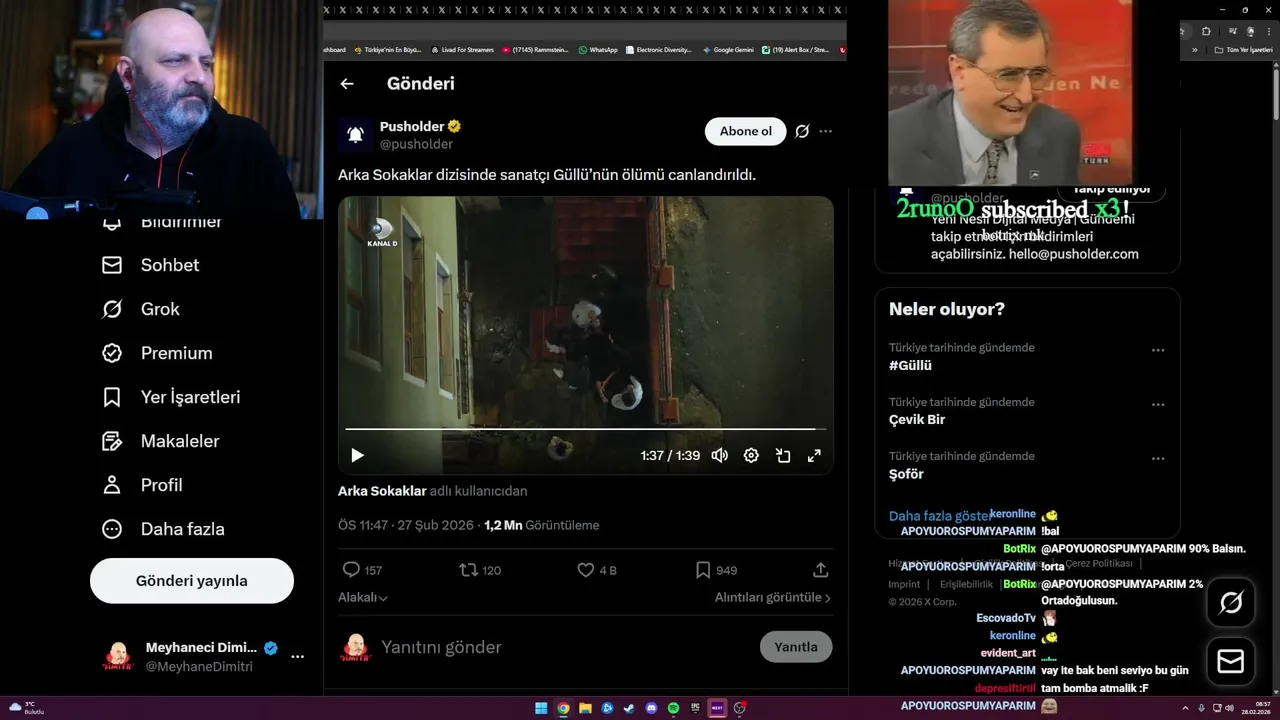The image size is (1280, 720).
Task: Open the Erişilebilirlik footer link
Action: (967, 584)
